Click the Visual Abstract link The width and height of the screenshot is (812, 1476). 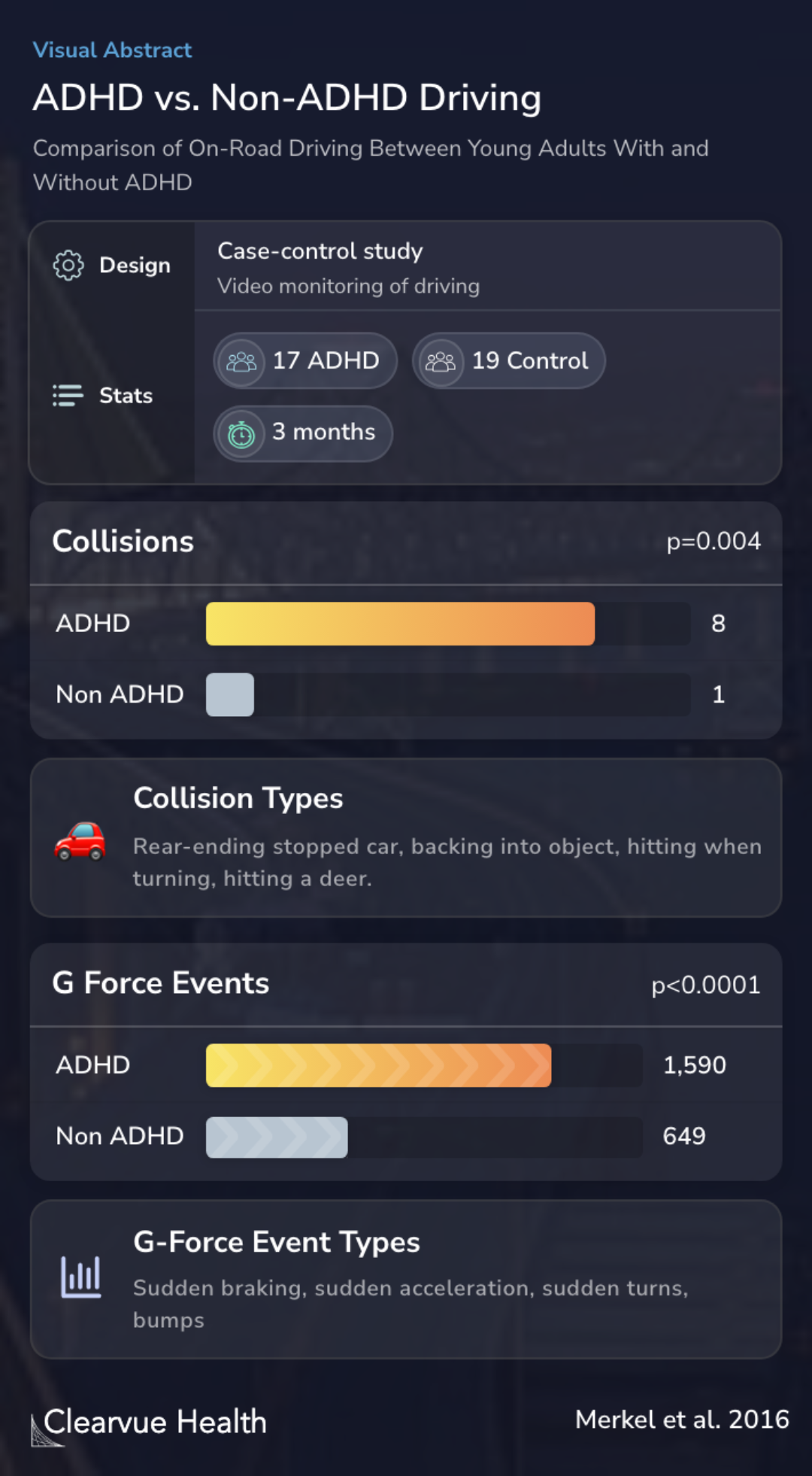[112, 50]
